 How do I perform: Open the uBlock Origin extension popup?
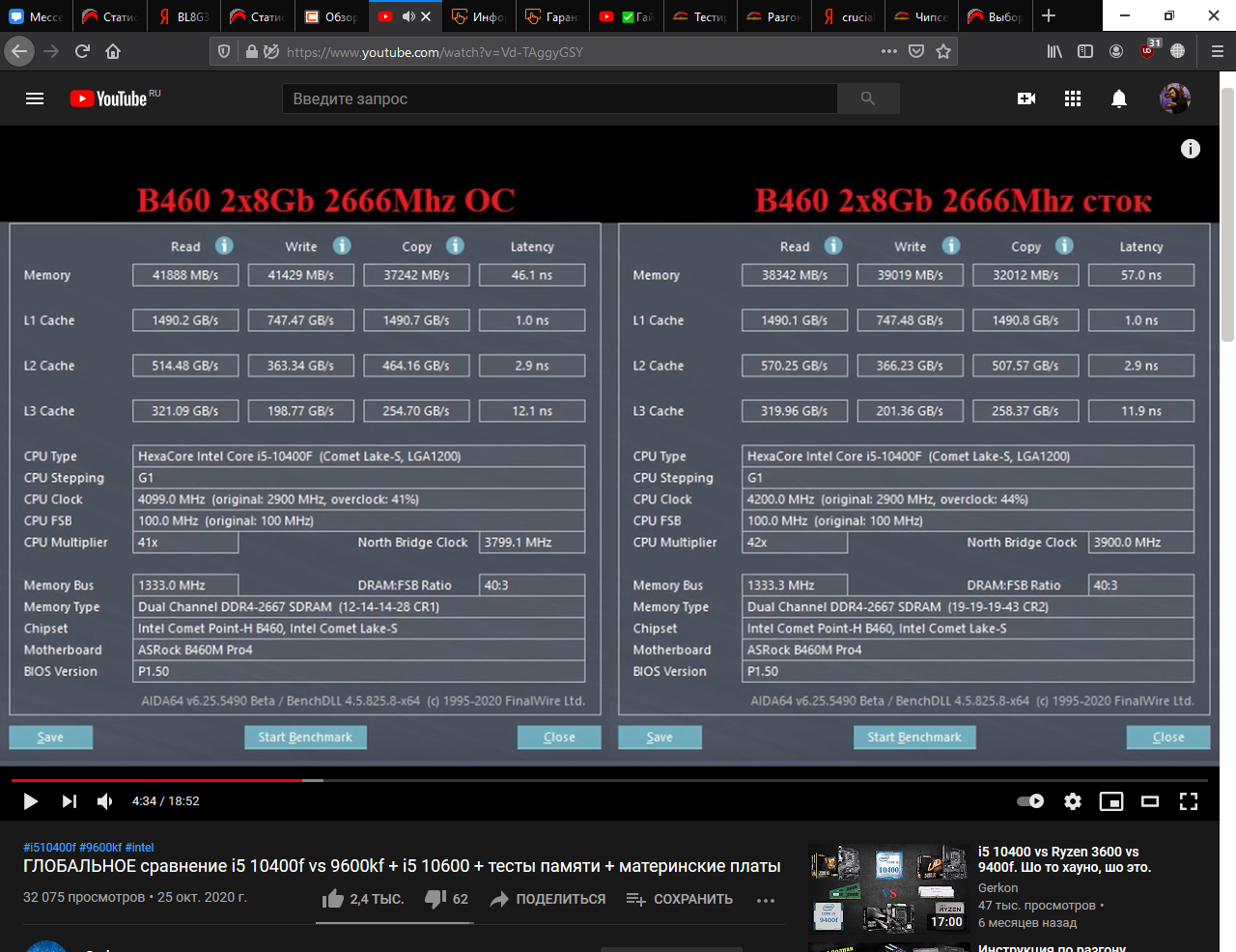click(1149, 49)
